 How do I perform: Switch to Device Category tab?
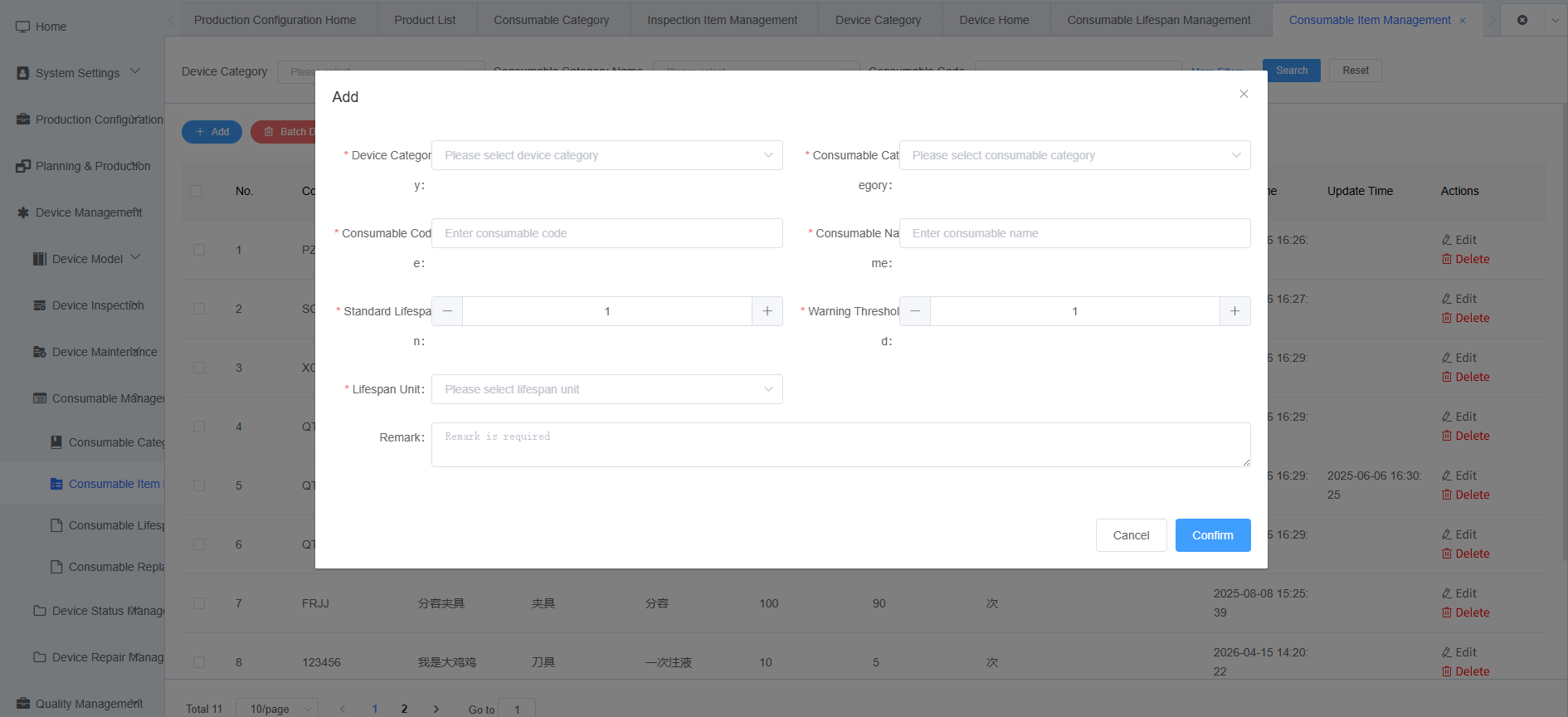coord(878,20)
